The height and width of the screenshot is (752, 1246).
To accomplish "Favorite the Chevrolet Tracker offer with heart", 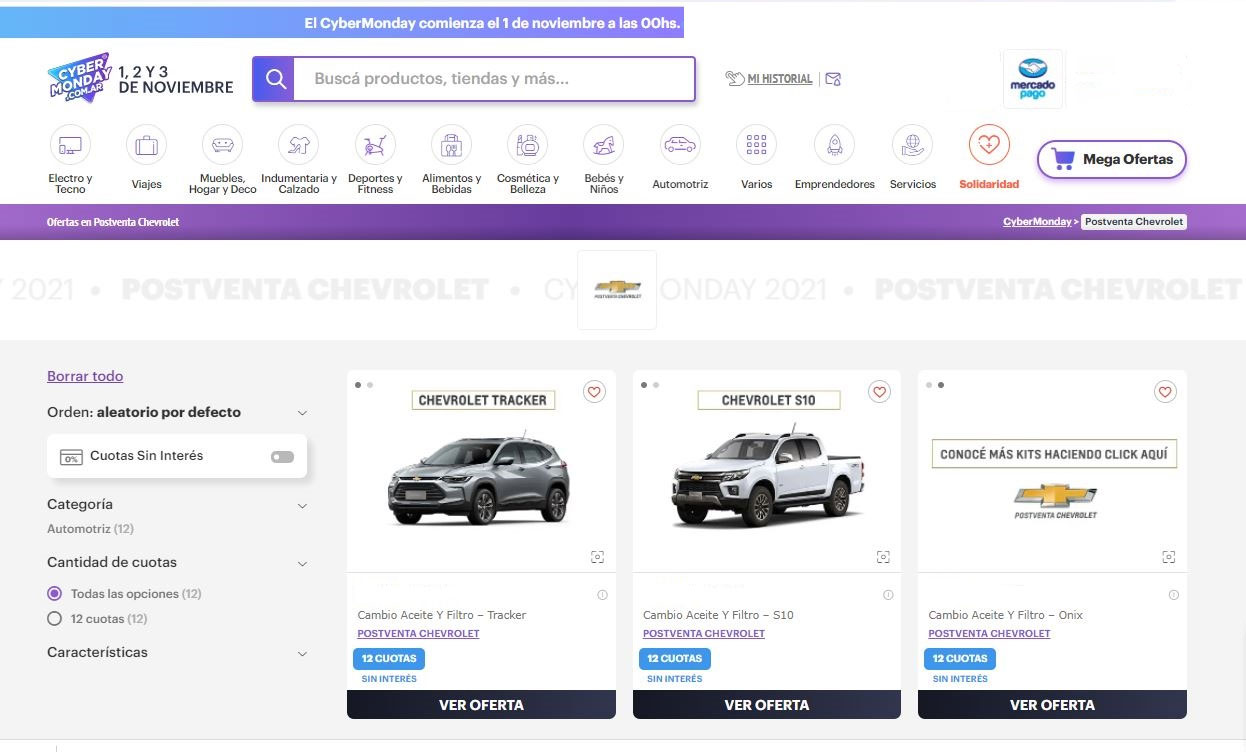I will [x=594, y=392].
